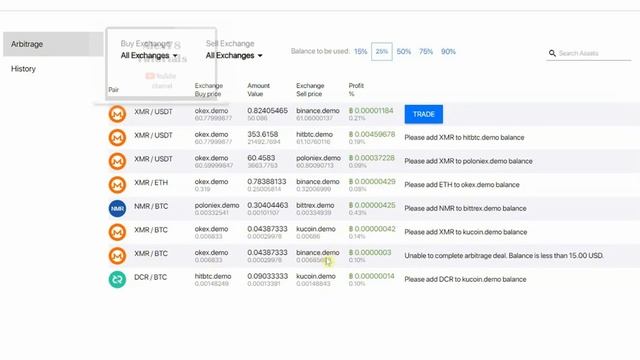Click the Monero icon in the XMR / ETH row
The width and height of the screenshot is (640, 360).
click(x=117, y=185)
